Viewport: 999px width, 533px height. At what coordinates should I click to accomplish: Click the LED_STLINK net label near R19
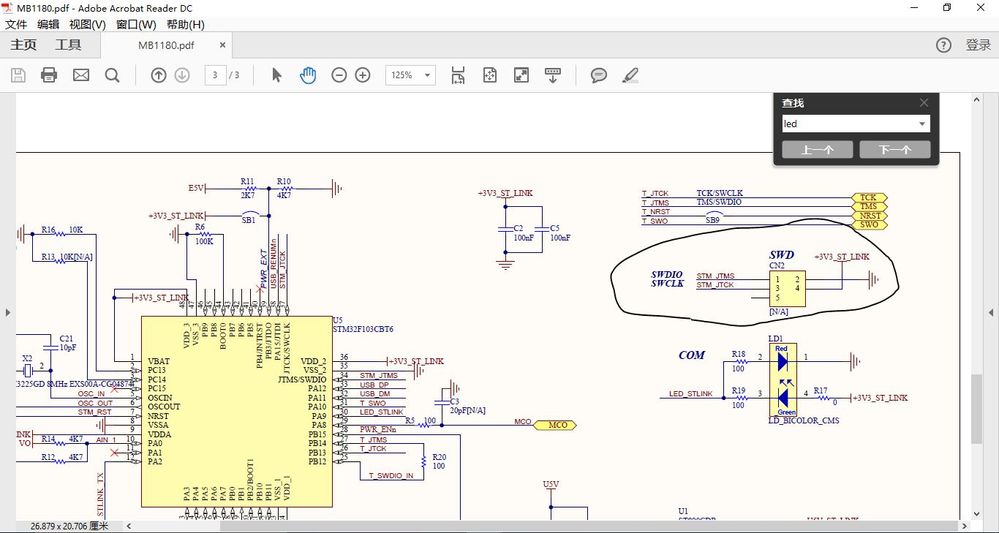coord(691,394)
